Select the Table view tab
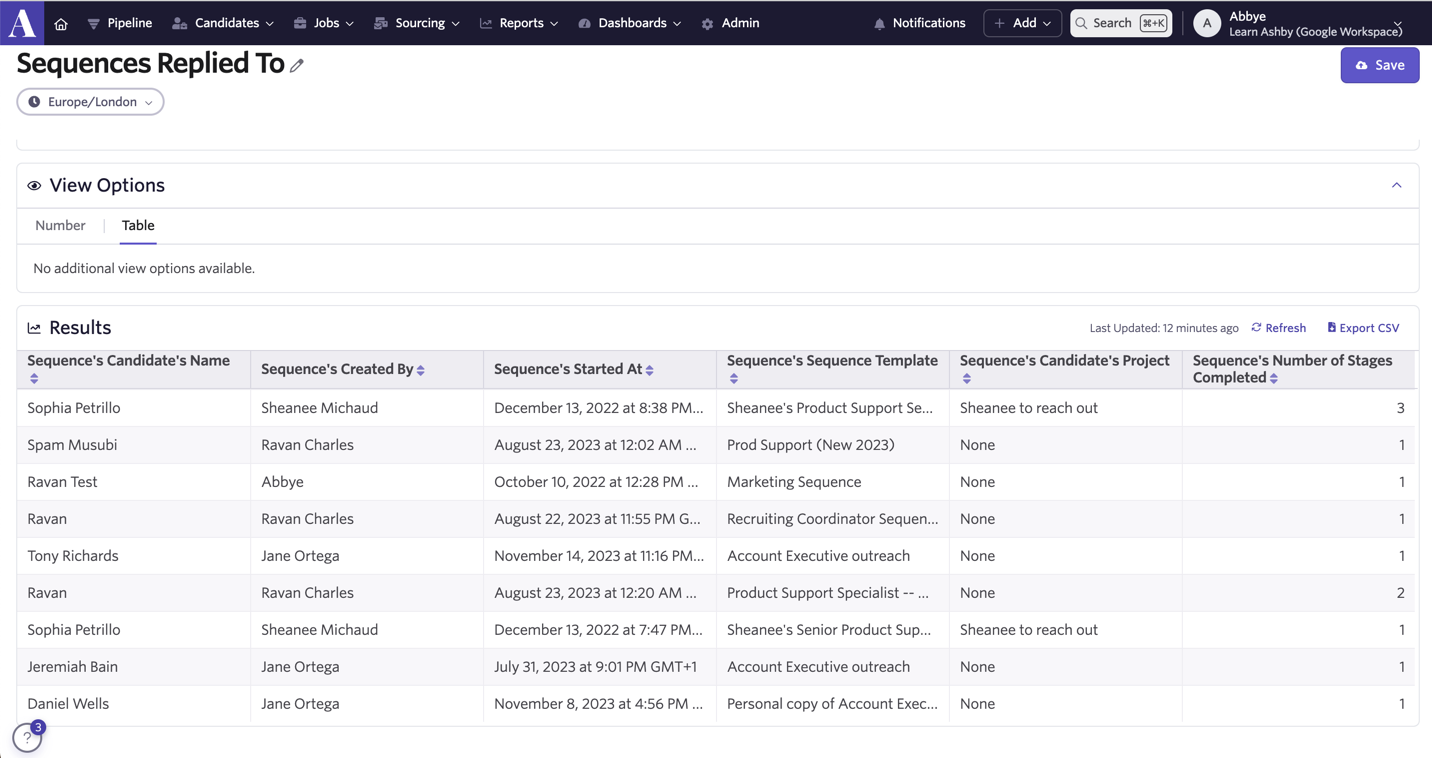 [138, 226]
